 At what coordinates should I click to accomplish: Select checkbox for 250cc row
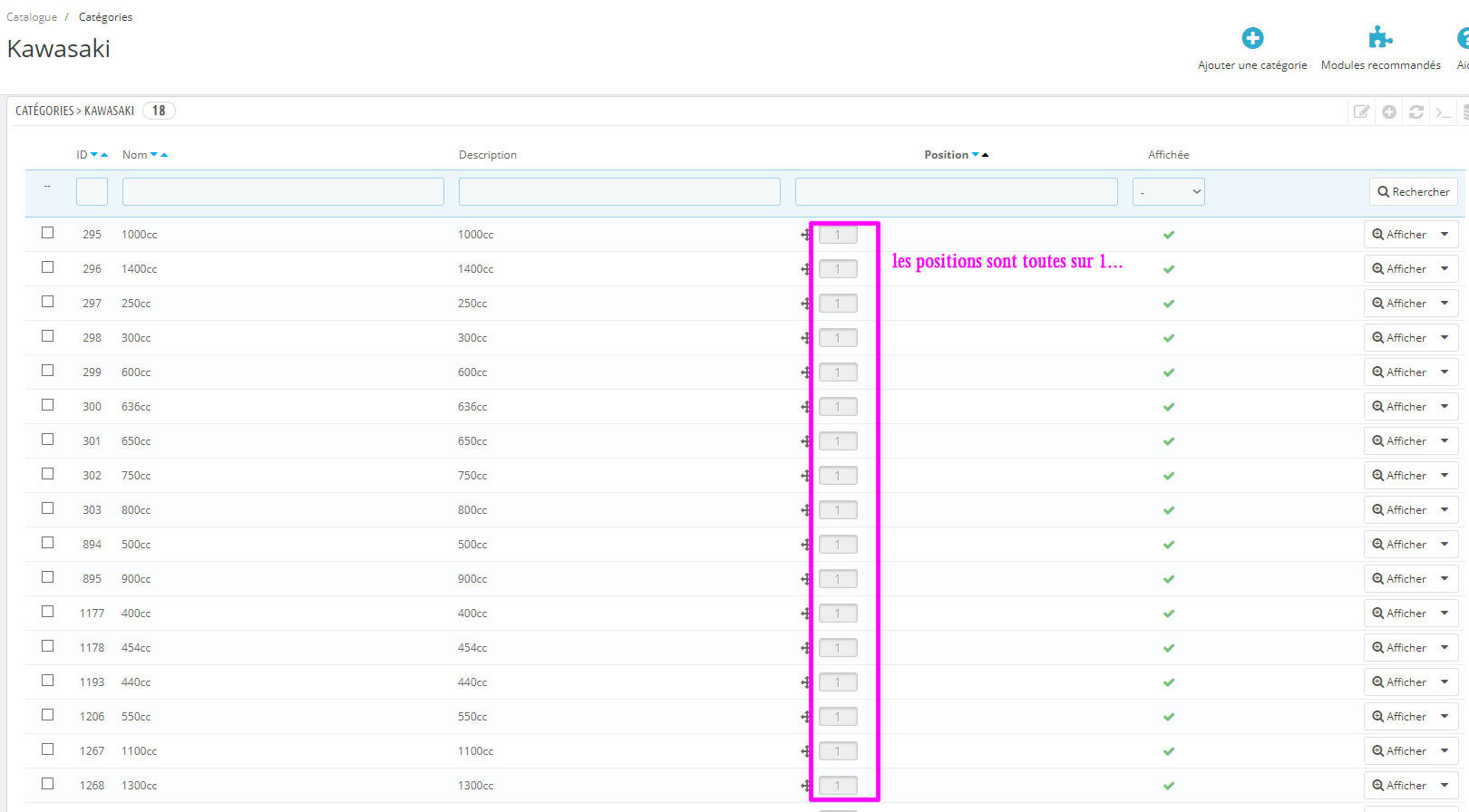[x=47, y=302]
